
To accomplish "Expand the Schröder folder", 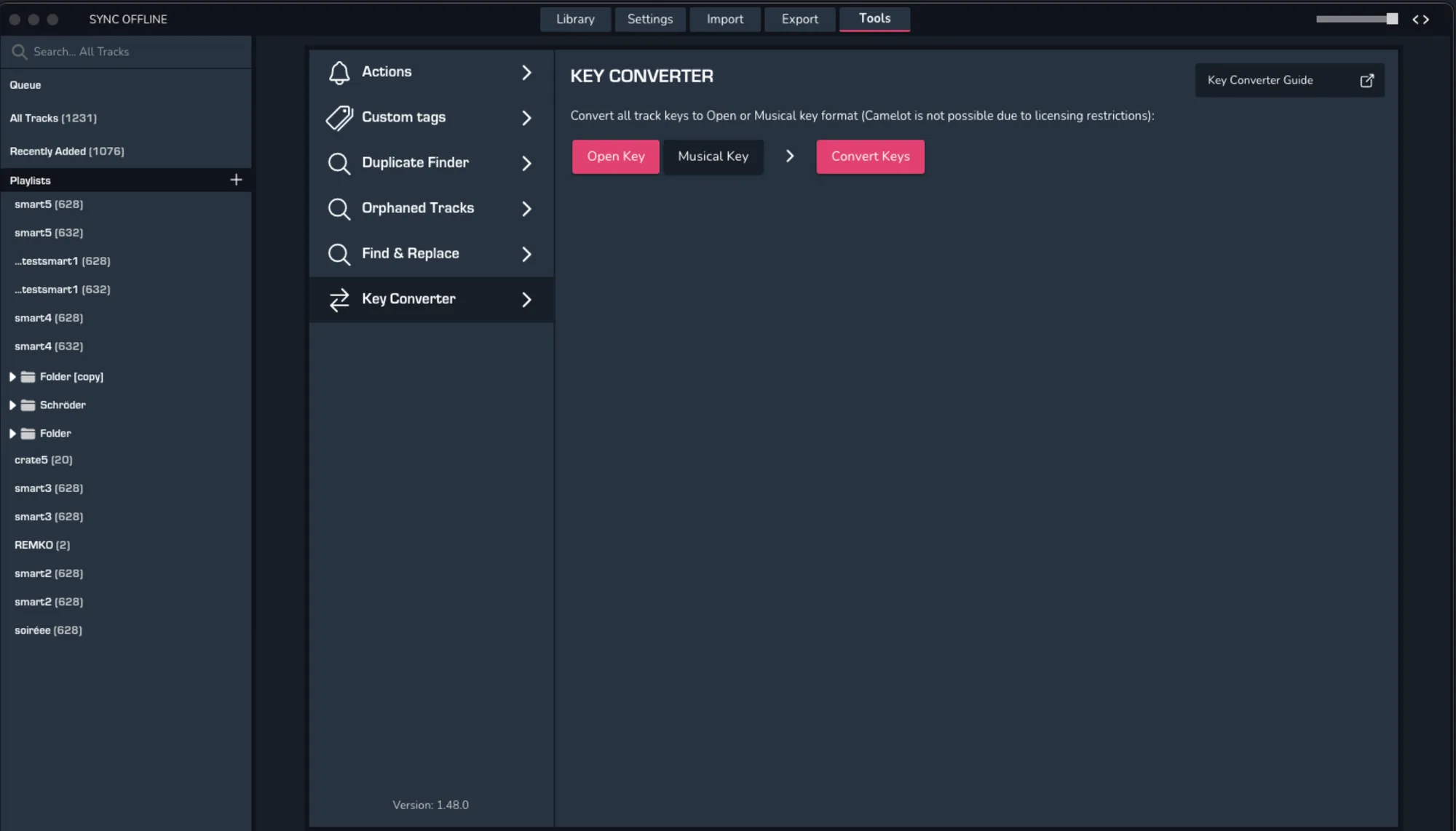I will [12, 405].
